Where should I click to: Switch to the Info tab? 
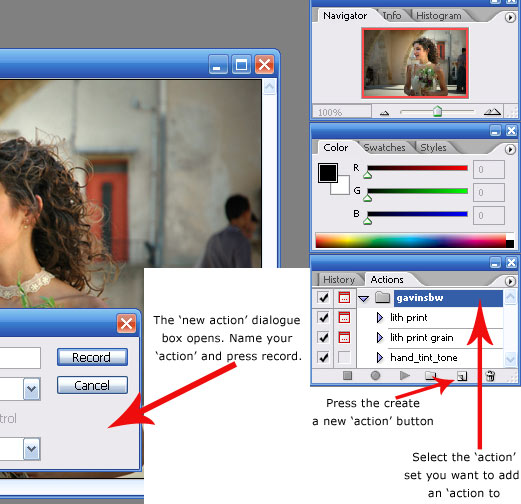point(392,15)
